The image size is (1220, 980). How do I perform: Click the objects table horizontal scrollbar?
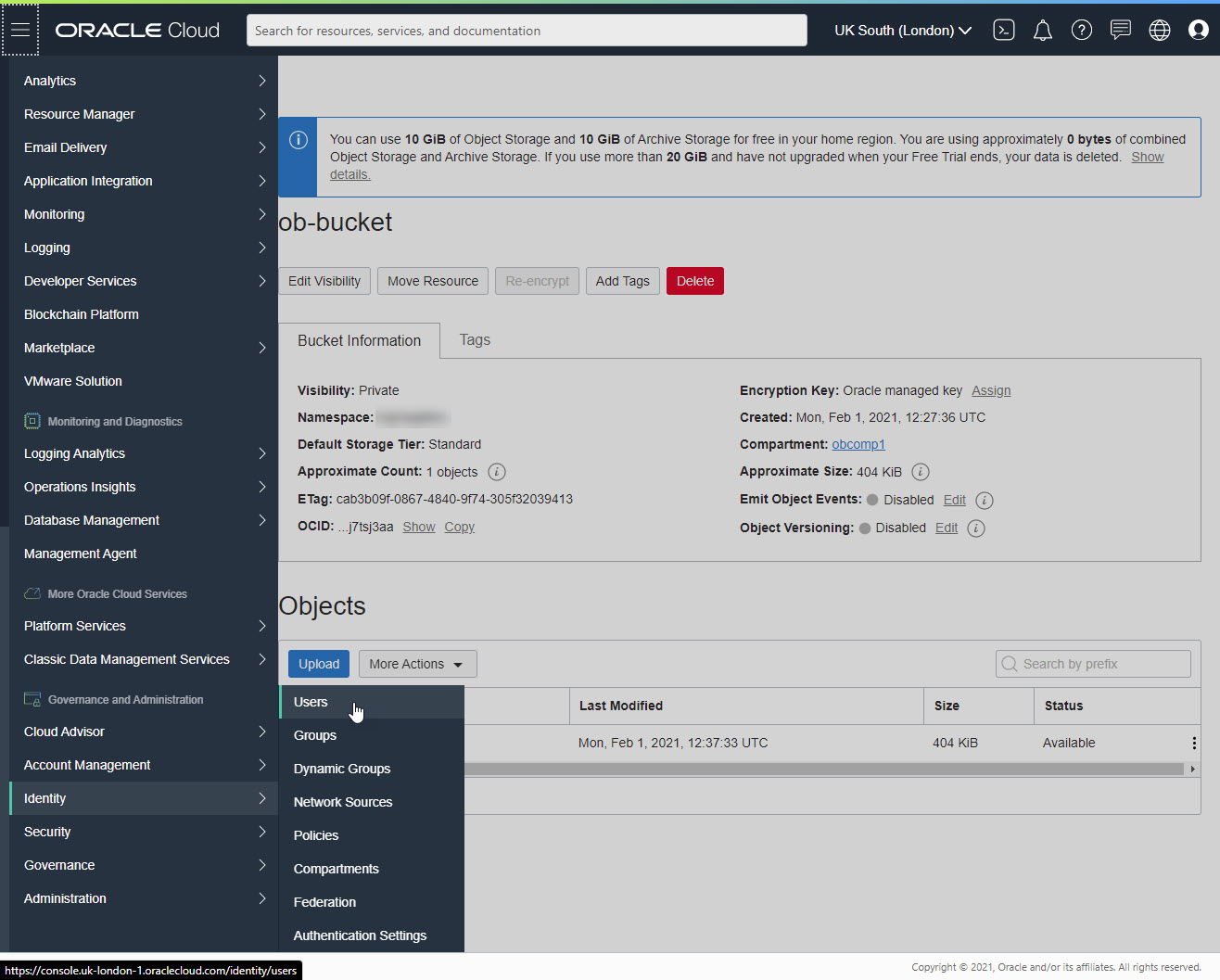point(824,769)
